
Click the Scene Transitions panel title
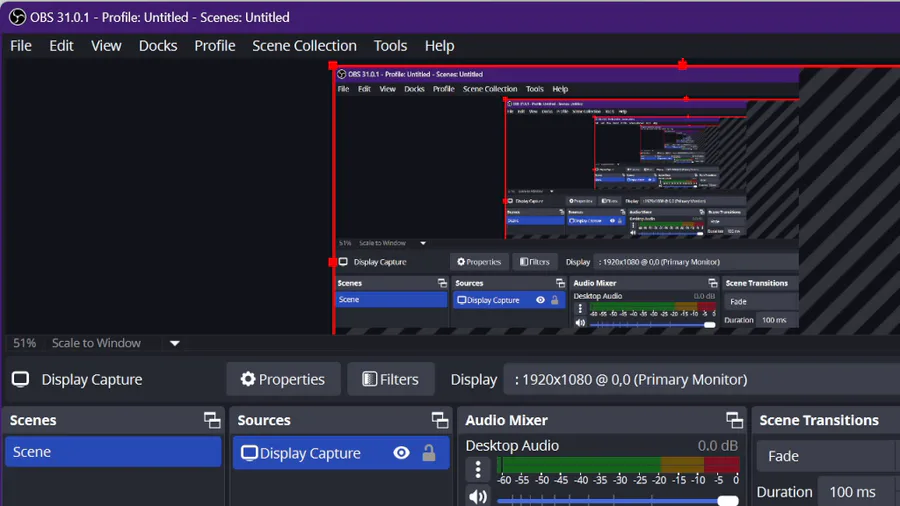point(819,421)
